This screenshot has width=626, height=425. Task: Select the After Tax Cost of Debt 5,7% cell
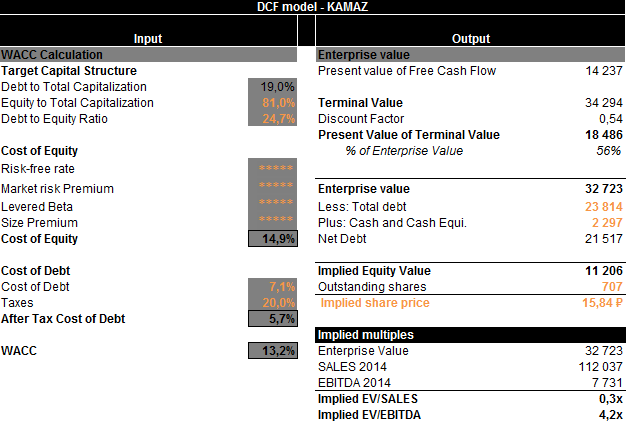[272, 319]
